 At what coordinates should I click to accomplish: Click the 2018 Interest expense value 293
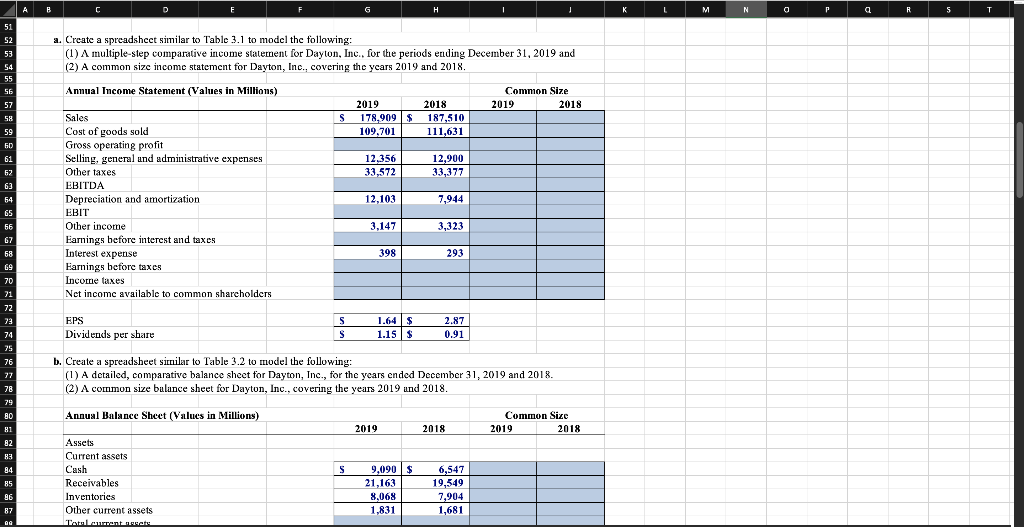[x=436, y=253]
